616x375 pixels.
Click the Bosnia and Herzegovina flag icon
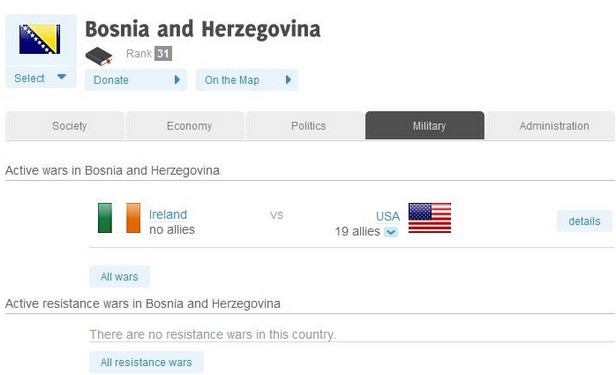[x=40, y=39]
